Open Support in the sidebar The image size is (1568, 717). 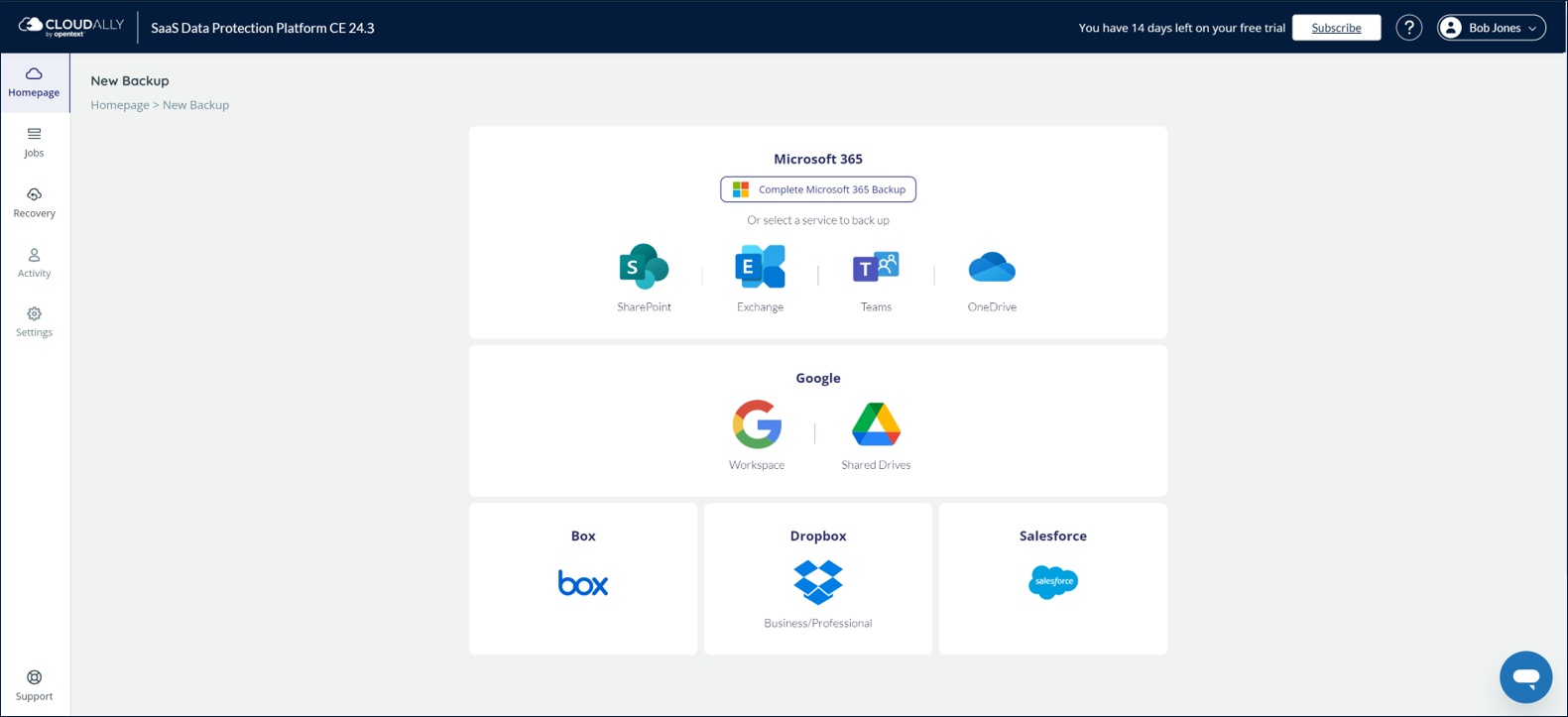(x=35, y=685)
